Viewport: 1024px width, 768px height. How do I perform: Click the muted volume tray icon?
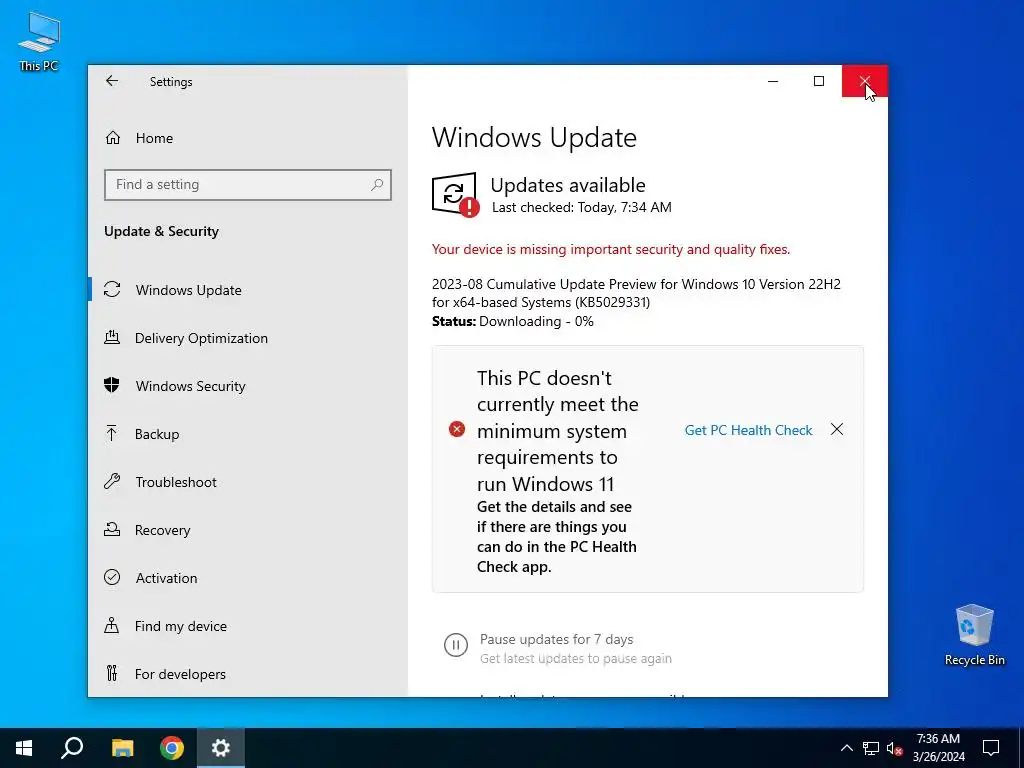pos(895,748)
